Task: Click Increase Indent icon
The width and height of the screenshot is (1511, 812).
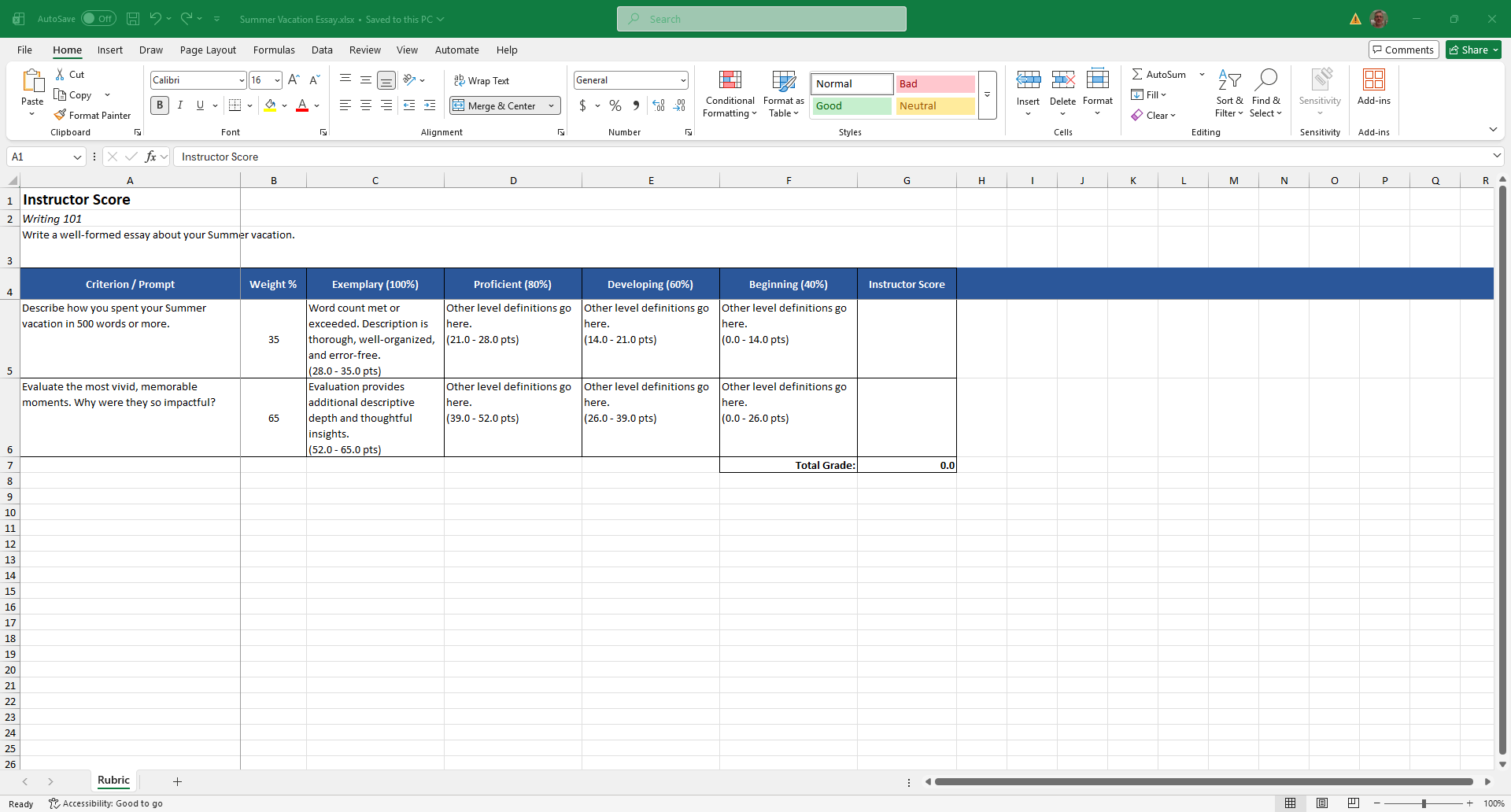Action: click(x=430, y=105)
